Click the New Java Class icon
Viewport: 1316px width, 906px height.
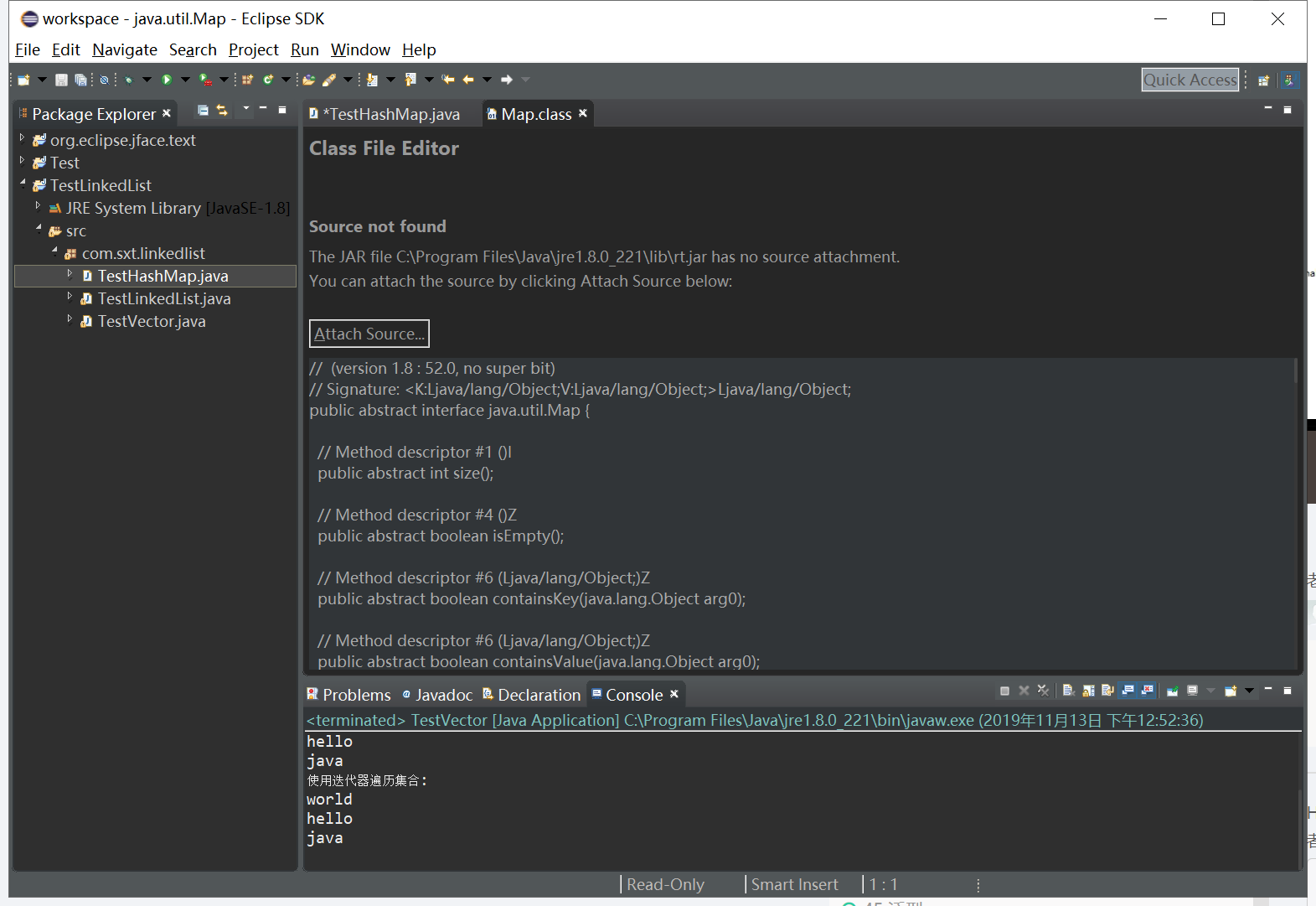point(268,80)
